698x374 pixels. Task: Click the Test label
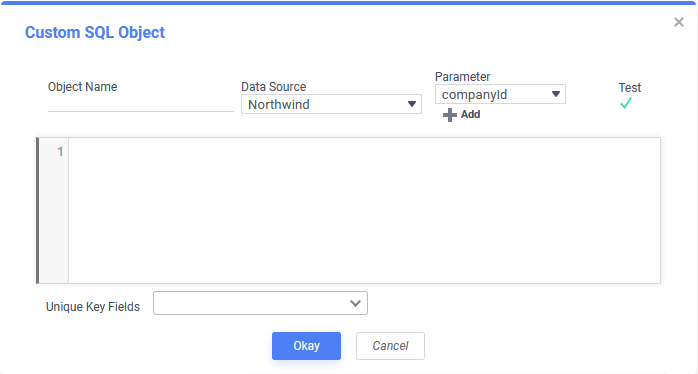[x=629, y=88]
